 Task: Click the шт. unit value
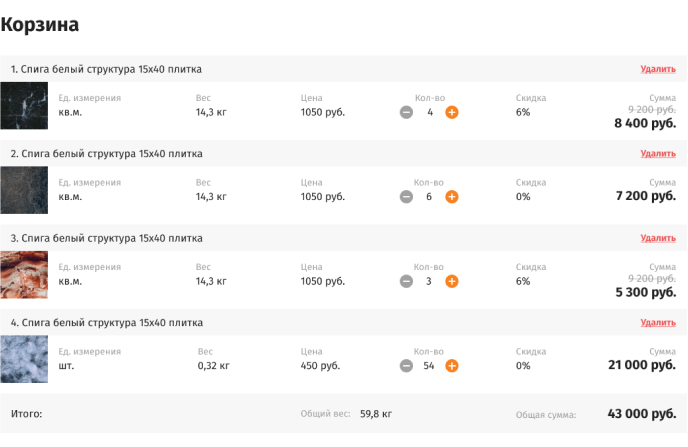[x=66, y=365]
